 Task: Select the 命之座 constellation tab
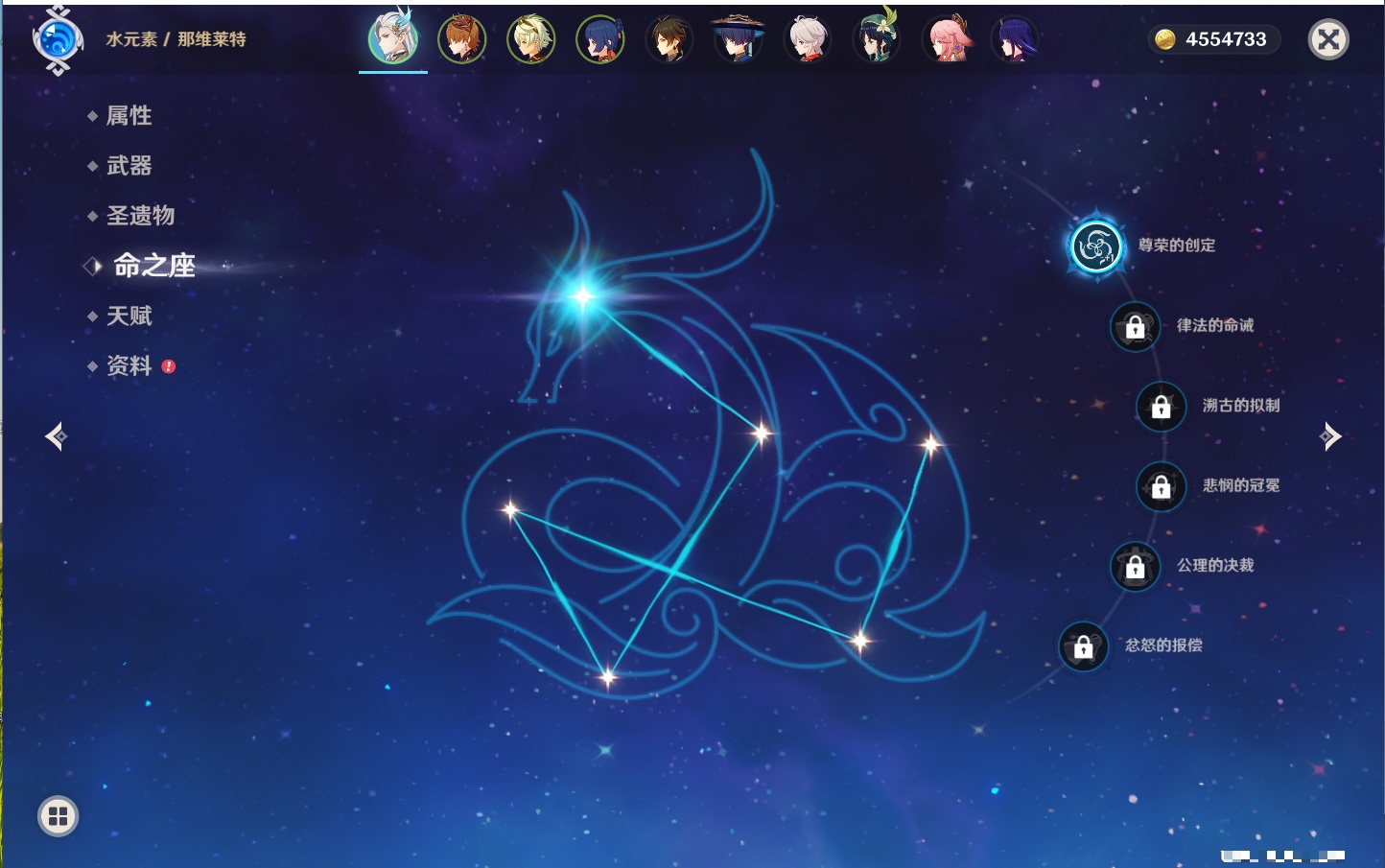153,266
